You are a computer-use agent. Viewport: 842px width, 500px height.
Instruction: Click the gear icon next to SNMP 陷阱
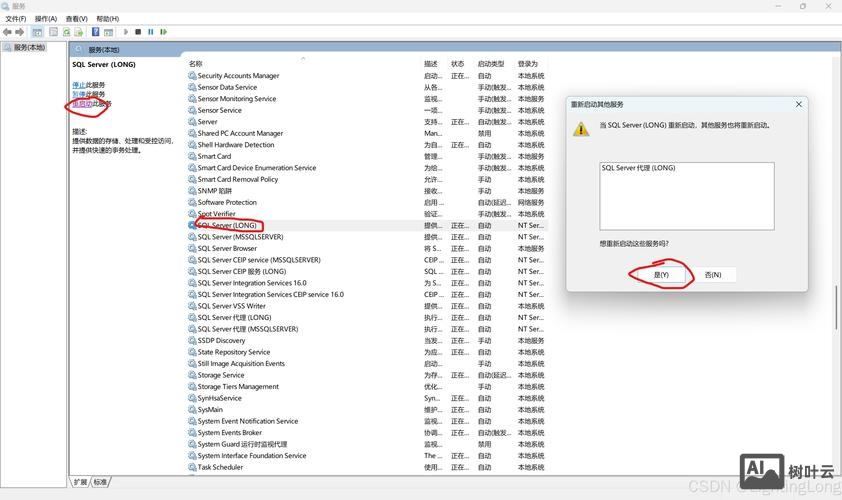pos(192,191)
